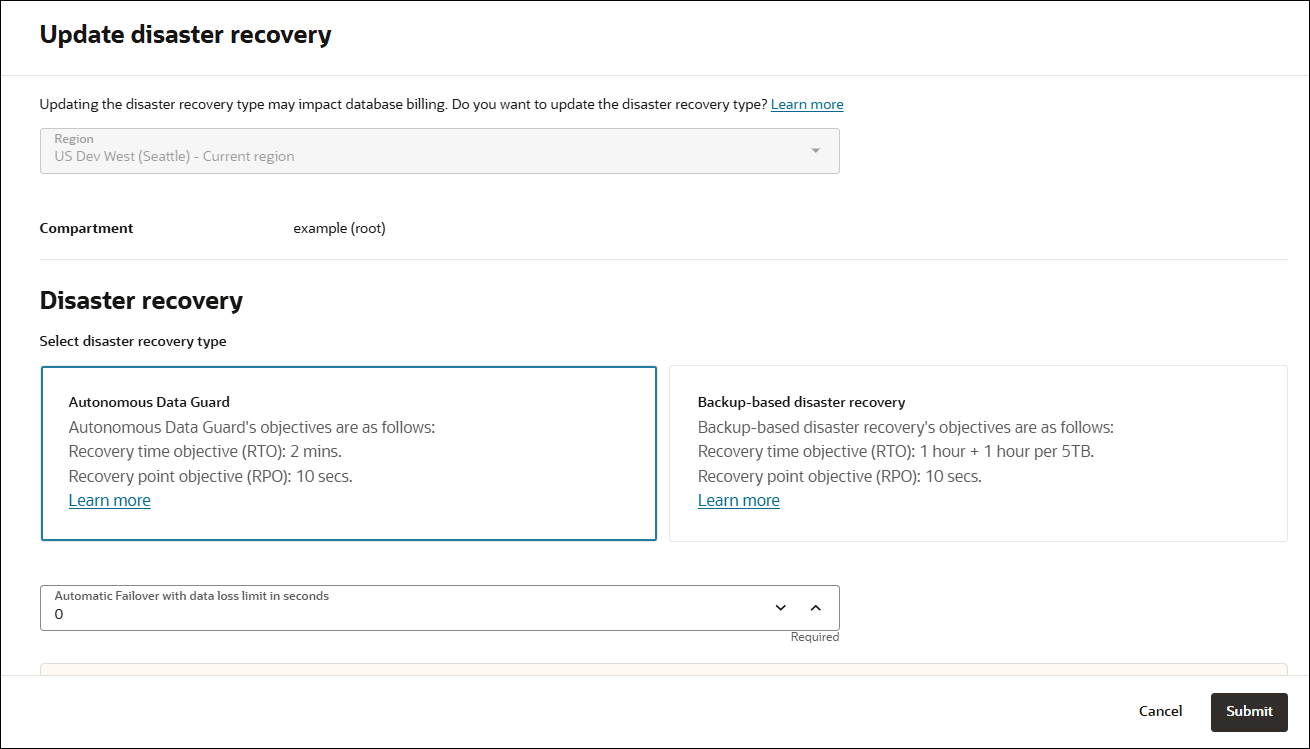The image size is (1310, 749).
Task: Click the down chevron on failover field
Action: pyautogui.click(x=780, y=607)
